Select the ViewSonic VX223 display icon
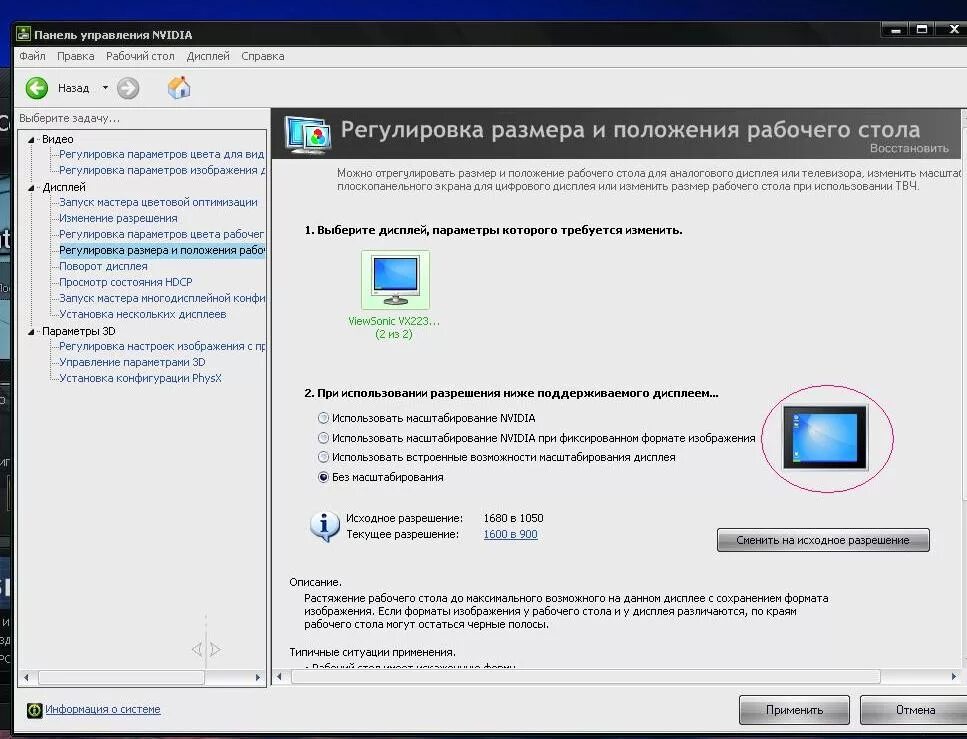The height and width of the screenshot is (739, 967). point(395,280)
